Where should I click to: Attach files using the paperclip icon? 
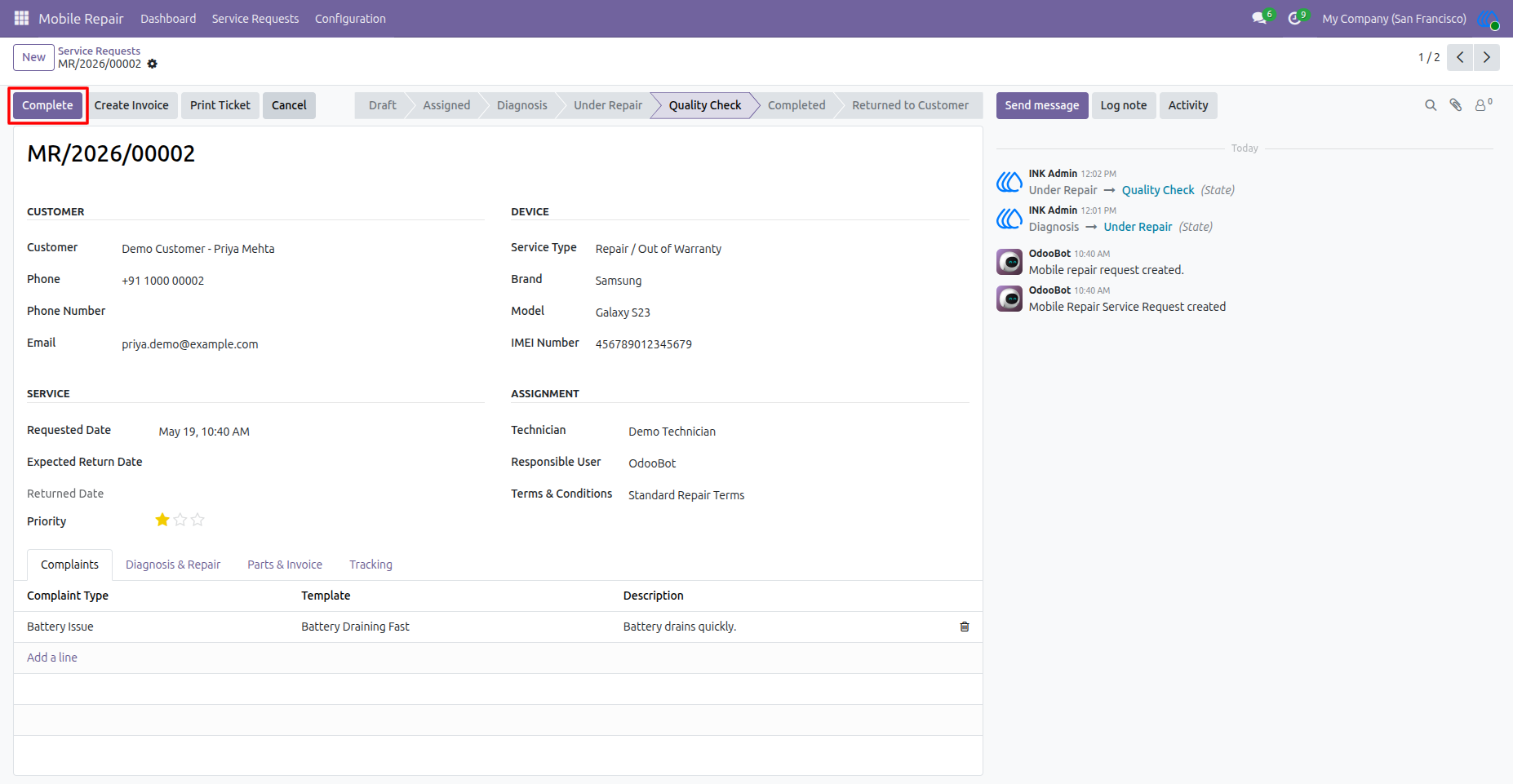(x=1456, y=105)
